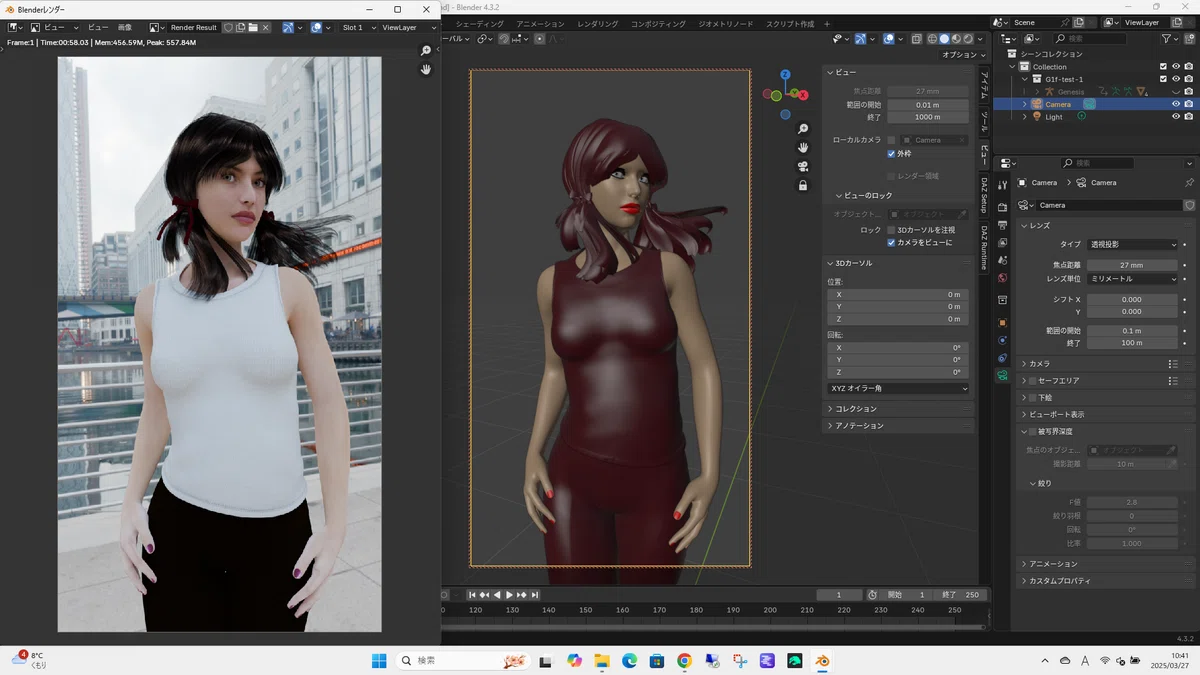Click fake user shield in render window
Image resolution: width=1200 pixels, height=675 pixels.
(227, 28)
